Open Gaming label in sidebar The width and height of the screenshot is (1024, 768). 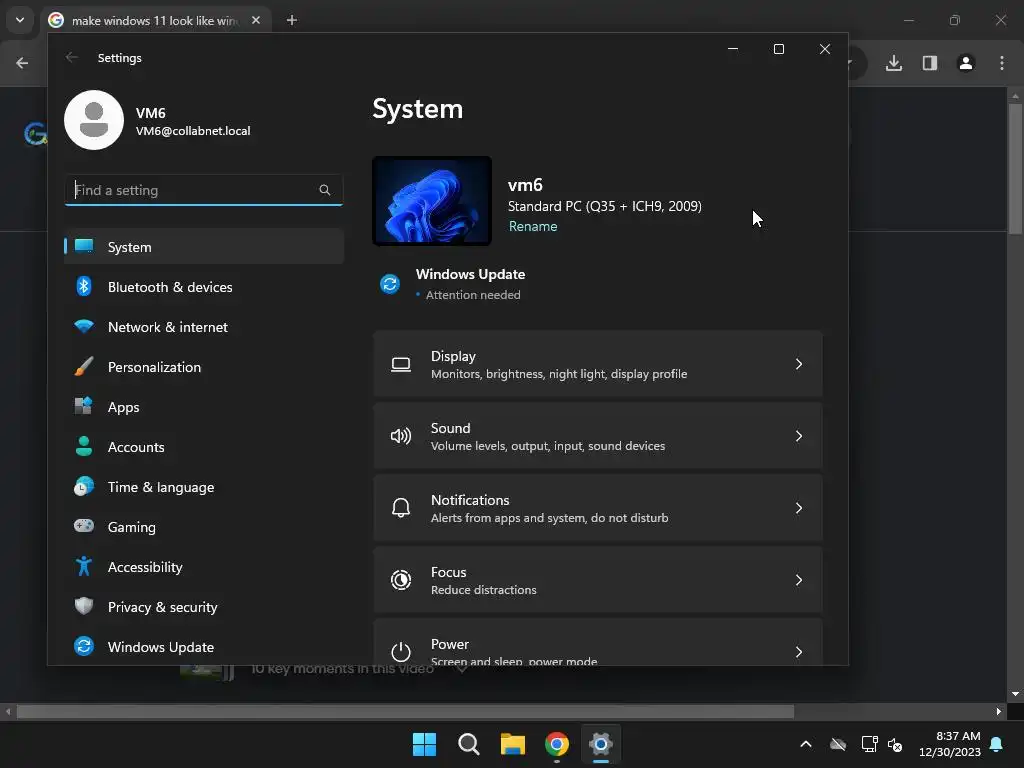(x=131, y=527)
